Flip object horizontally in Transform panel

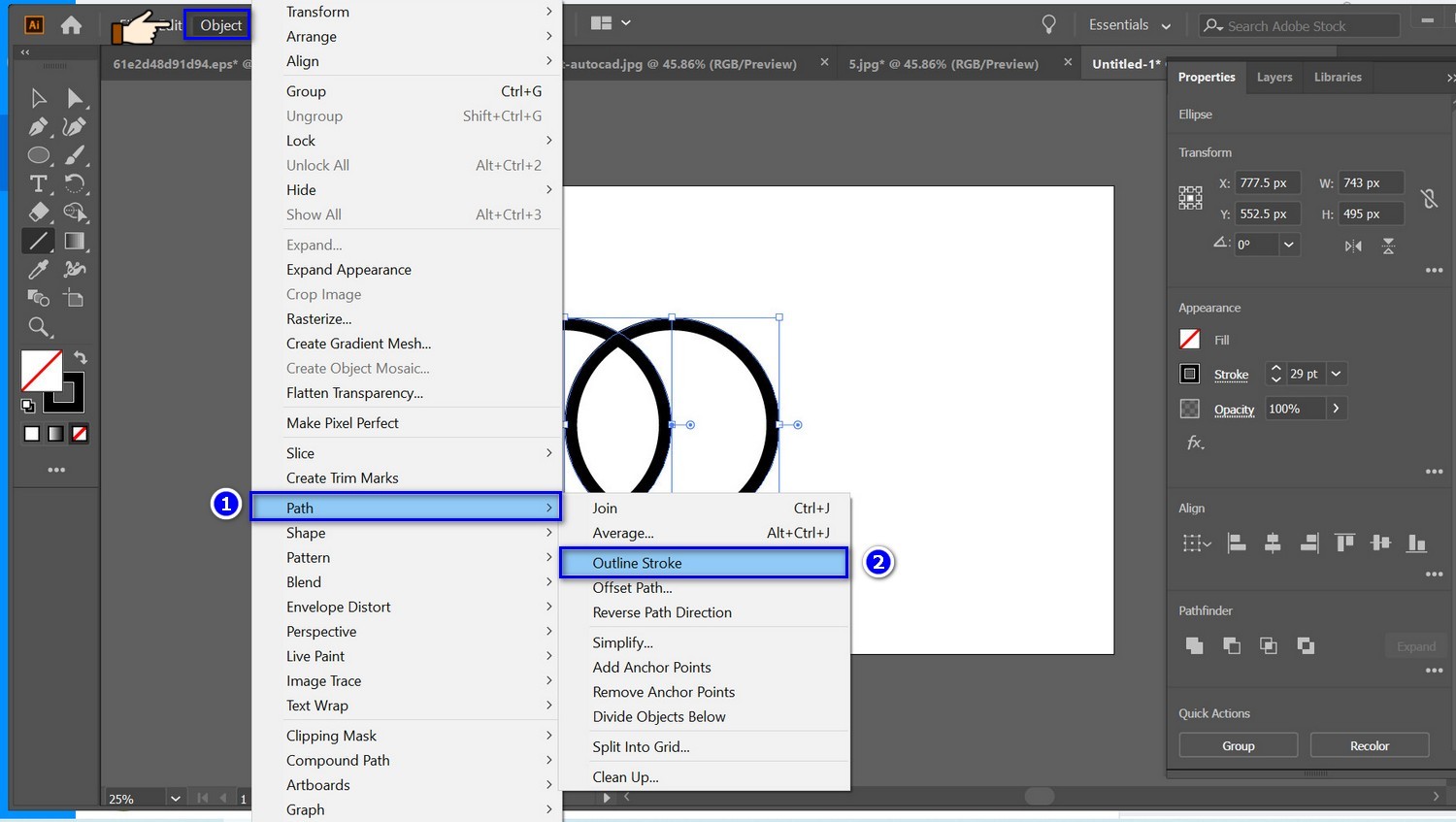pos(1353,246)
